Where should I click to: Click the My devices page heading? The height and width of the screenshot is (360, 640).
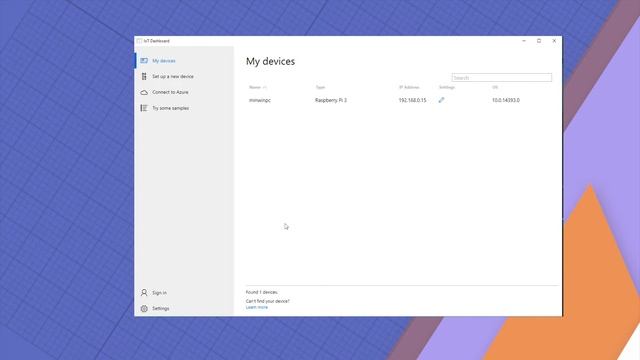(270, 61)
